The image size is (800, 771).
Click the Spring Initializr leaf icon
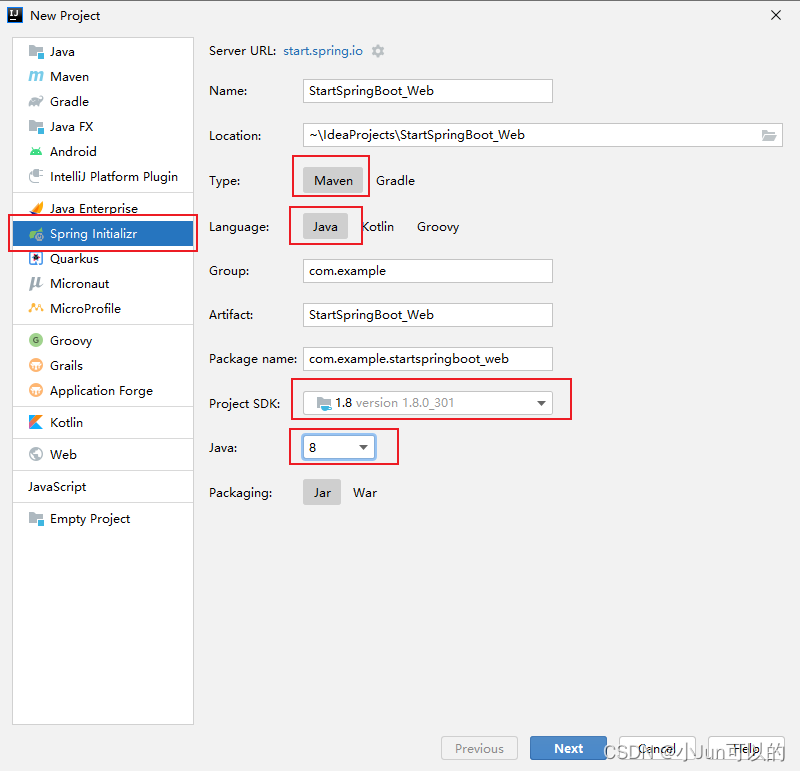(36, 234)
